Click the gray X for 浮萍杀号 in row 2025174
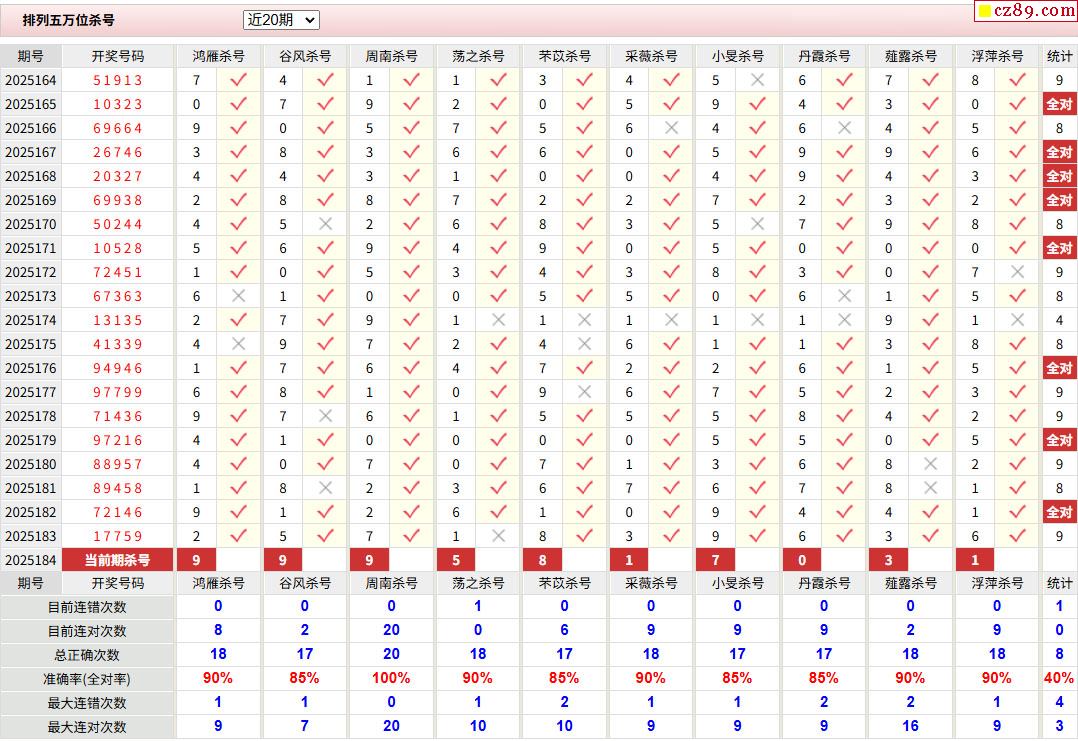The width and height of the screenshot is (1078, 741). pyautogui.click(x=1018, y=320)
